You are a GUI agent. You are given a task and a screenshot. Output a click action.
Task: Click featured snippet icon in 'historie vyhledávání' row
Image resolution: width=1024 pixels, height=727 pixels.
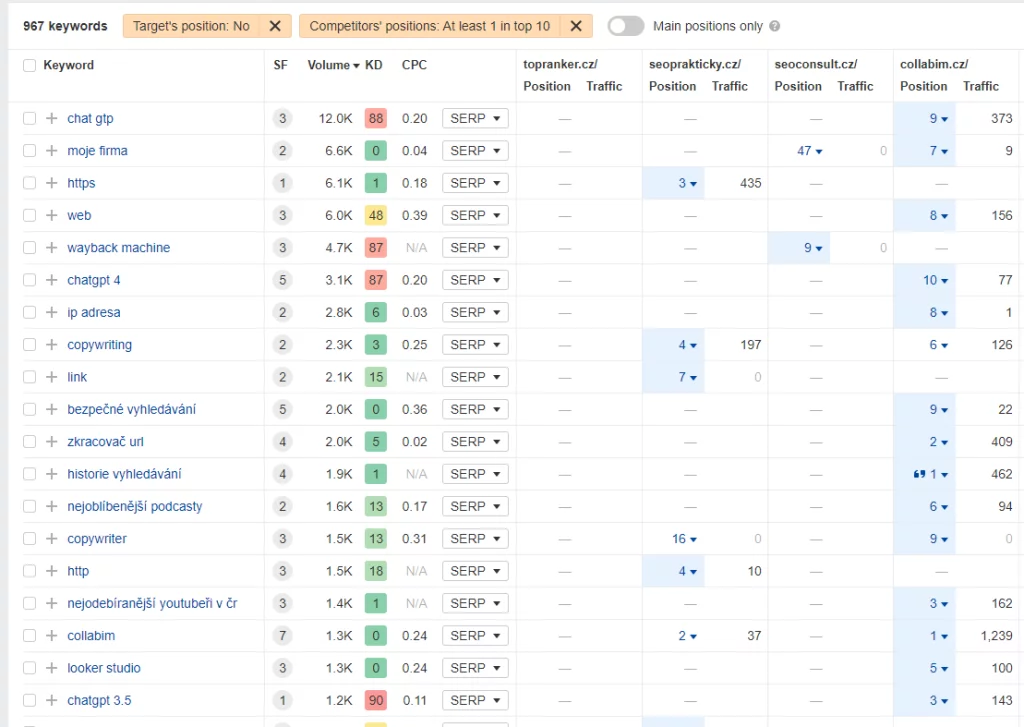[920, 474]
